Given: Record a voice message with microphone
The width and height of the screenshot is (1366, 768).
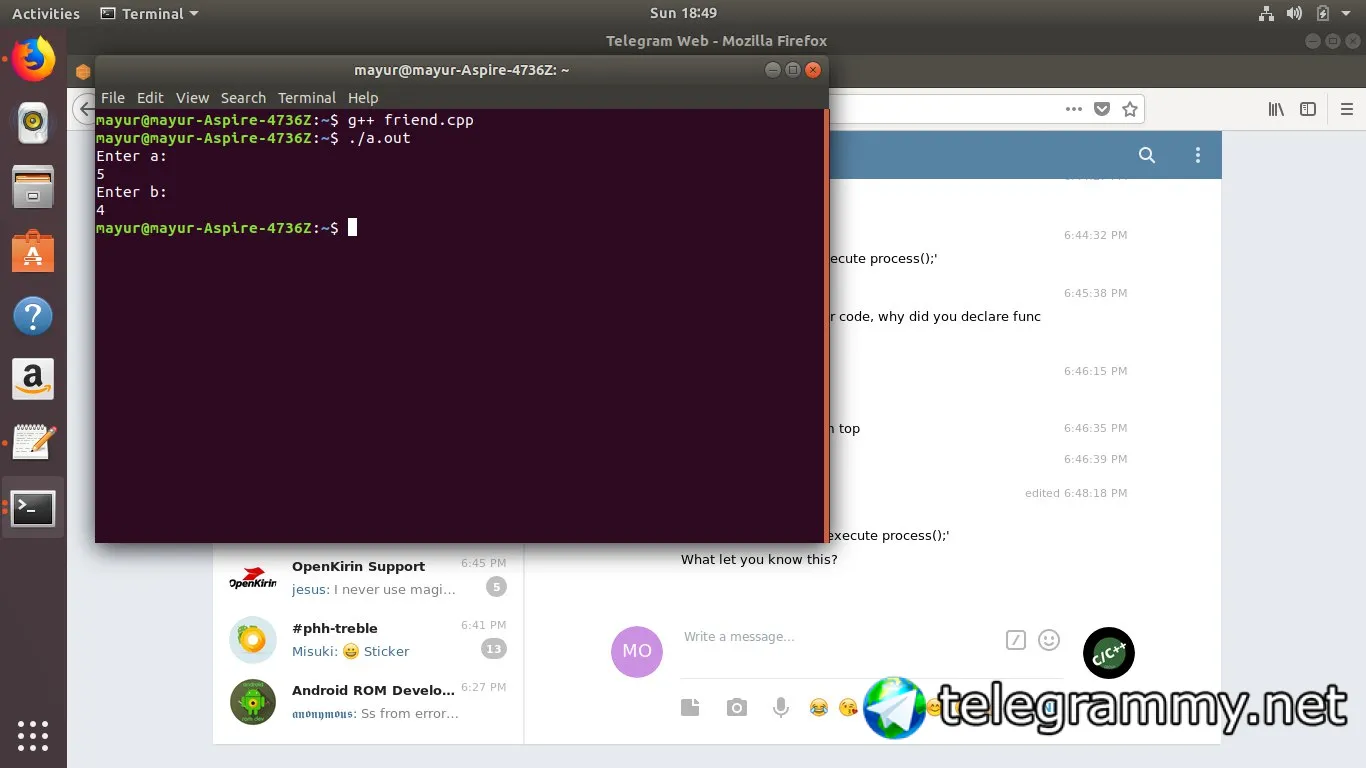Looking at the screenshot, I should tap(781, 708).
